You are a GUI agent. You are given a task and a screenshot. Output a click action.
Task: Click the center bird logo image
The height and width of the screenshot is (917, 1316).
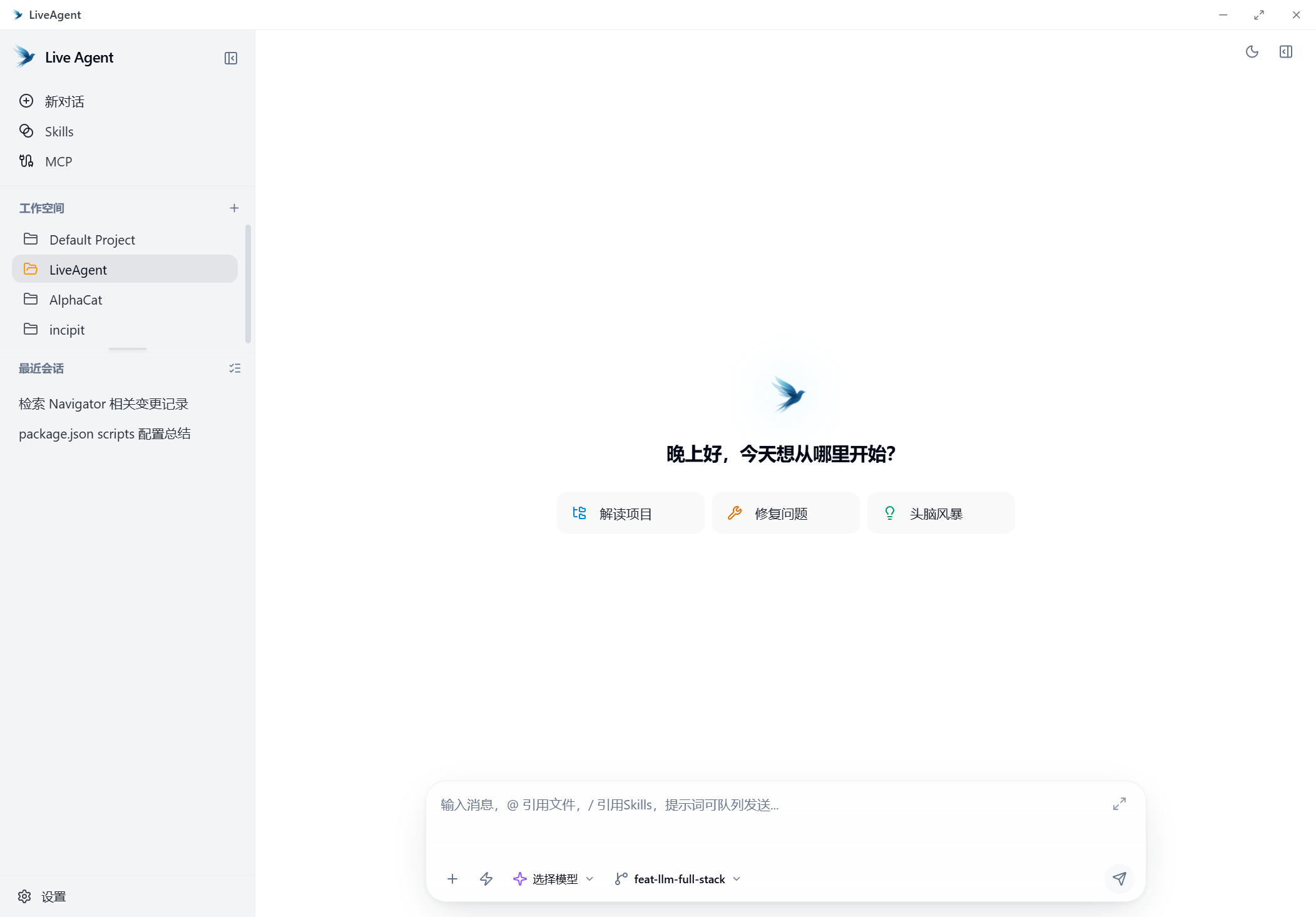click(787, 394)
